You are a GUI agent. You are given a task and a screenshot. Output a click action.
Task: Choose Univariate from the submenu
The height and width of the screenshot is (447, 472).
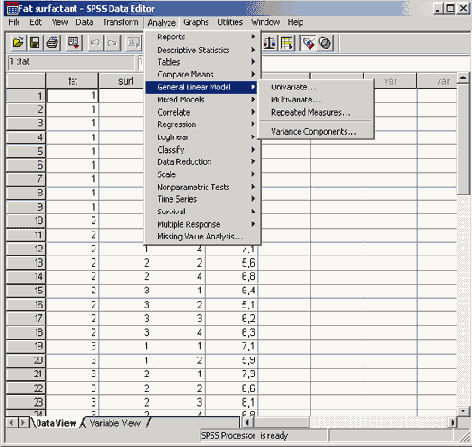(x=316, y=87)
